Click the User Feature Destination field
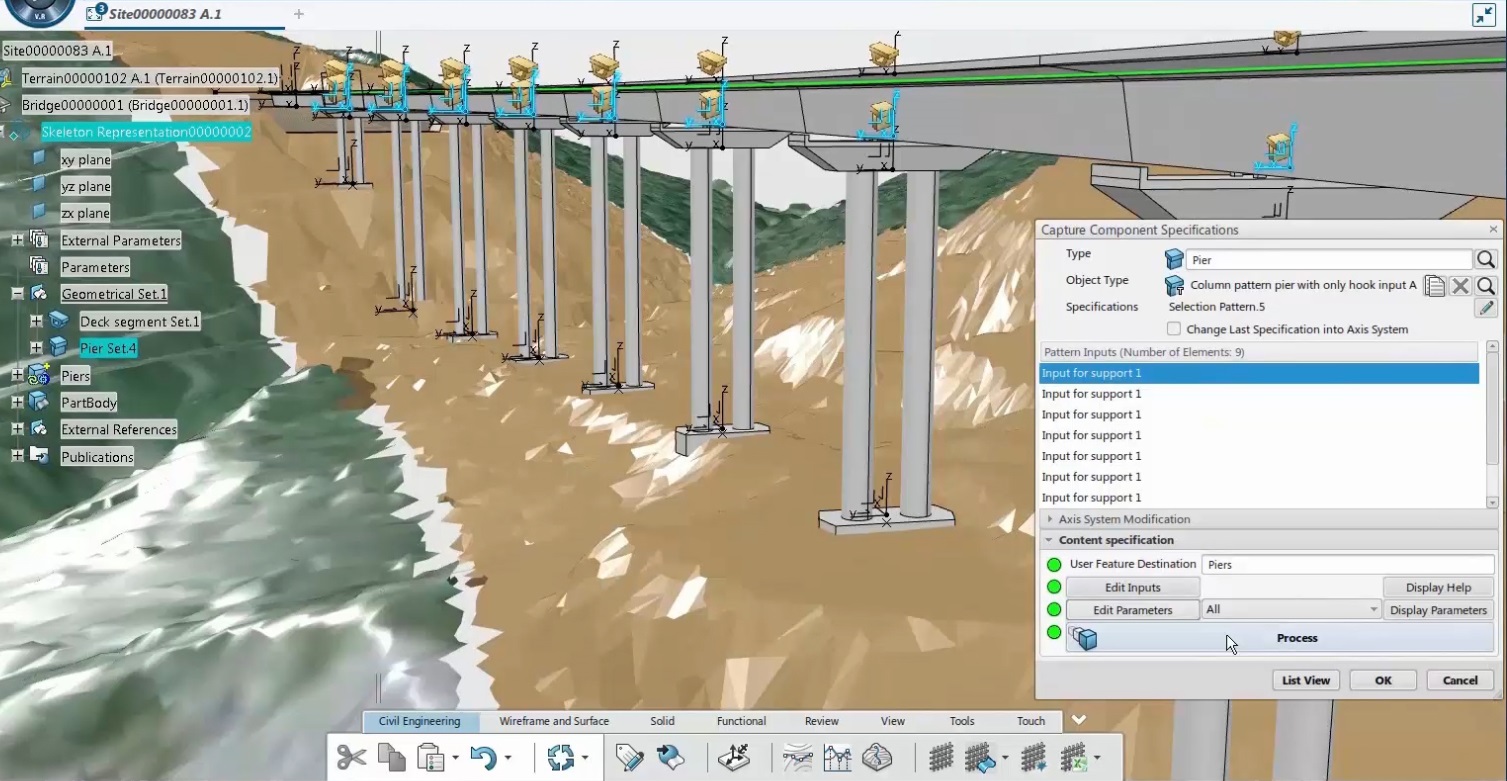1507x781 pixels. pos(1347,565)
